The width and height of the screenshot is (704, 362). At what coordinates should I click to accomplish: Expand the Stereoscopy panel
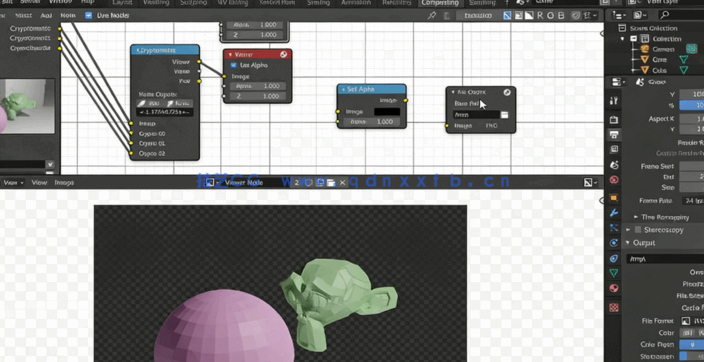pyautogui.click(x=629, y=230)
